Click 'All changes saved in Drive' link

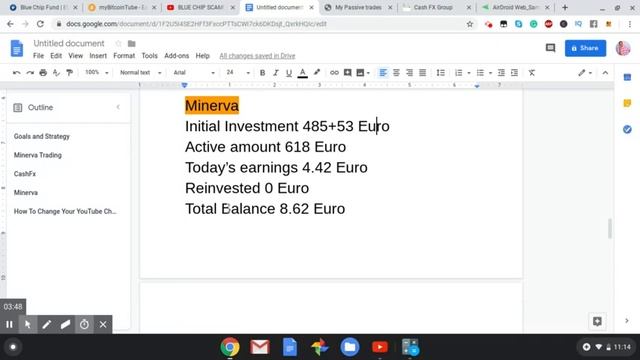257,56
